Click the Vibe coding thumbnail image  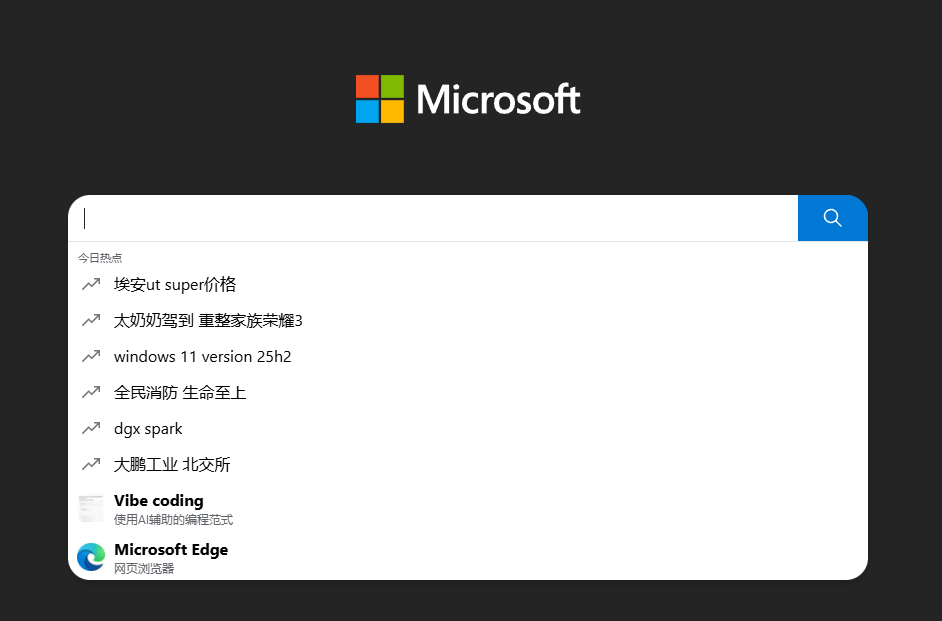click(x=91, y=508)
